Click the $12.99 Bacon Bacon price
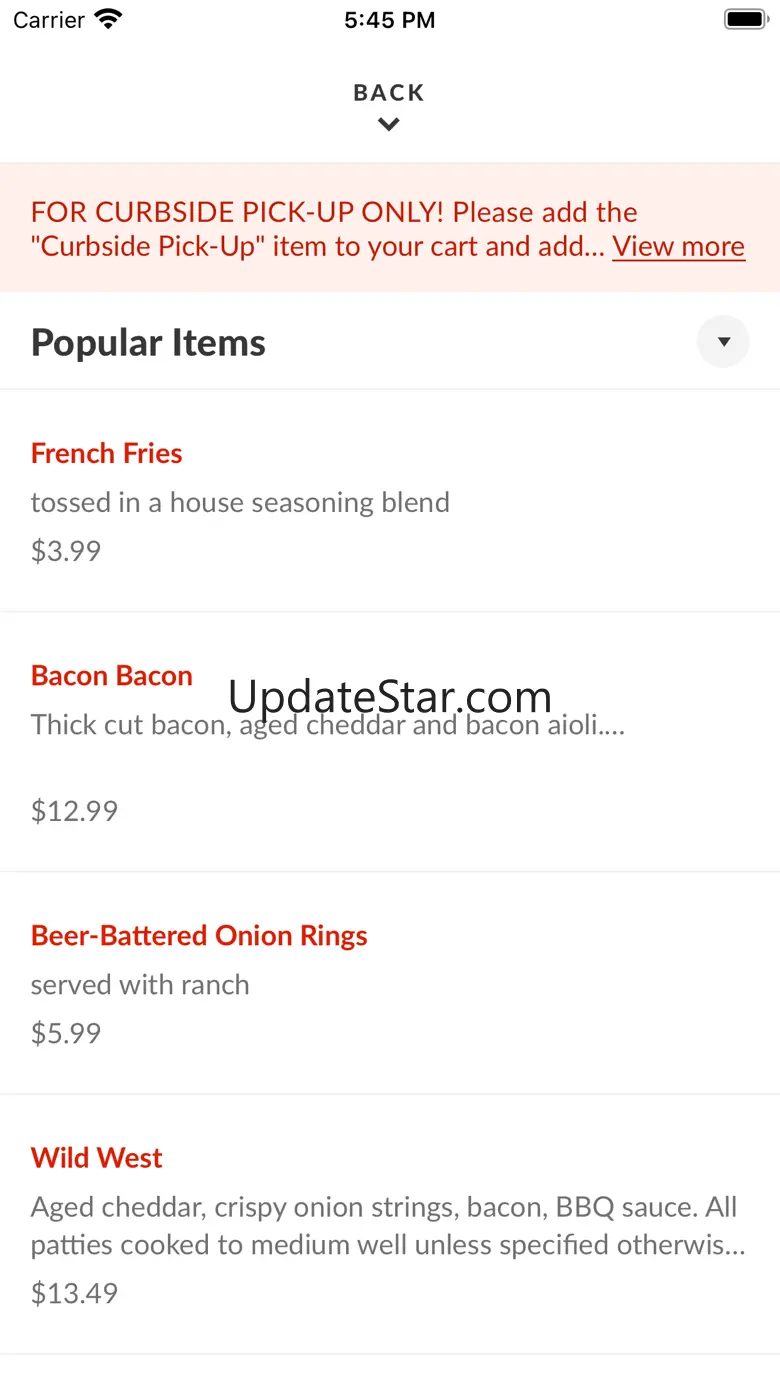 coord(74,810)
